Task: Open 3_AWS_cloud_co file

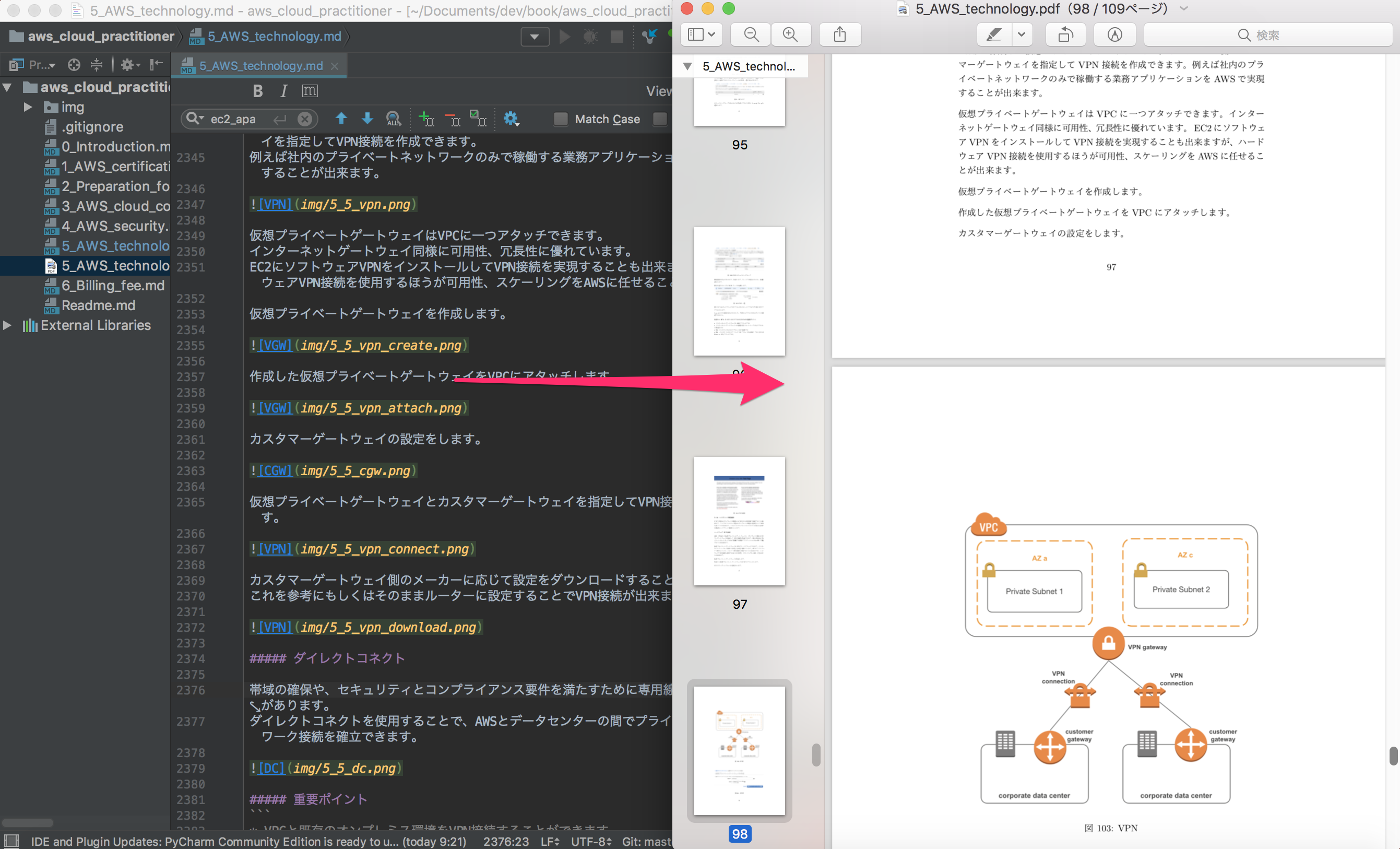Action: (108, 206)
